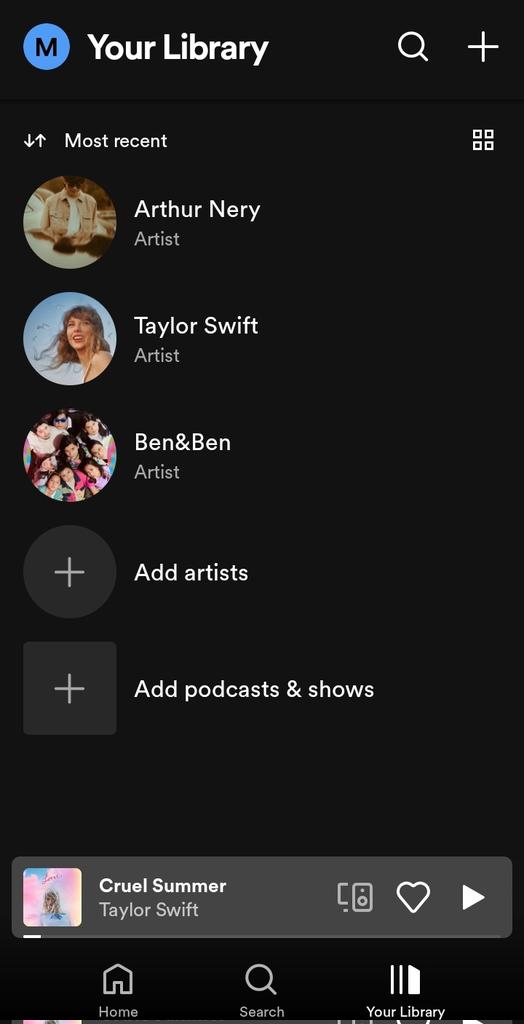This screenshot has height=1024, width=524.
Task: Like Cruel Summer with heart icon
Action: (x=414, y=897)
